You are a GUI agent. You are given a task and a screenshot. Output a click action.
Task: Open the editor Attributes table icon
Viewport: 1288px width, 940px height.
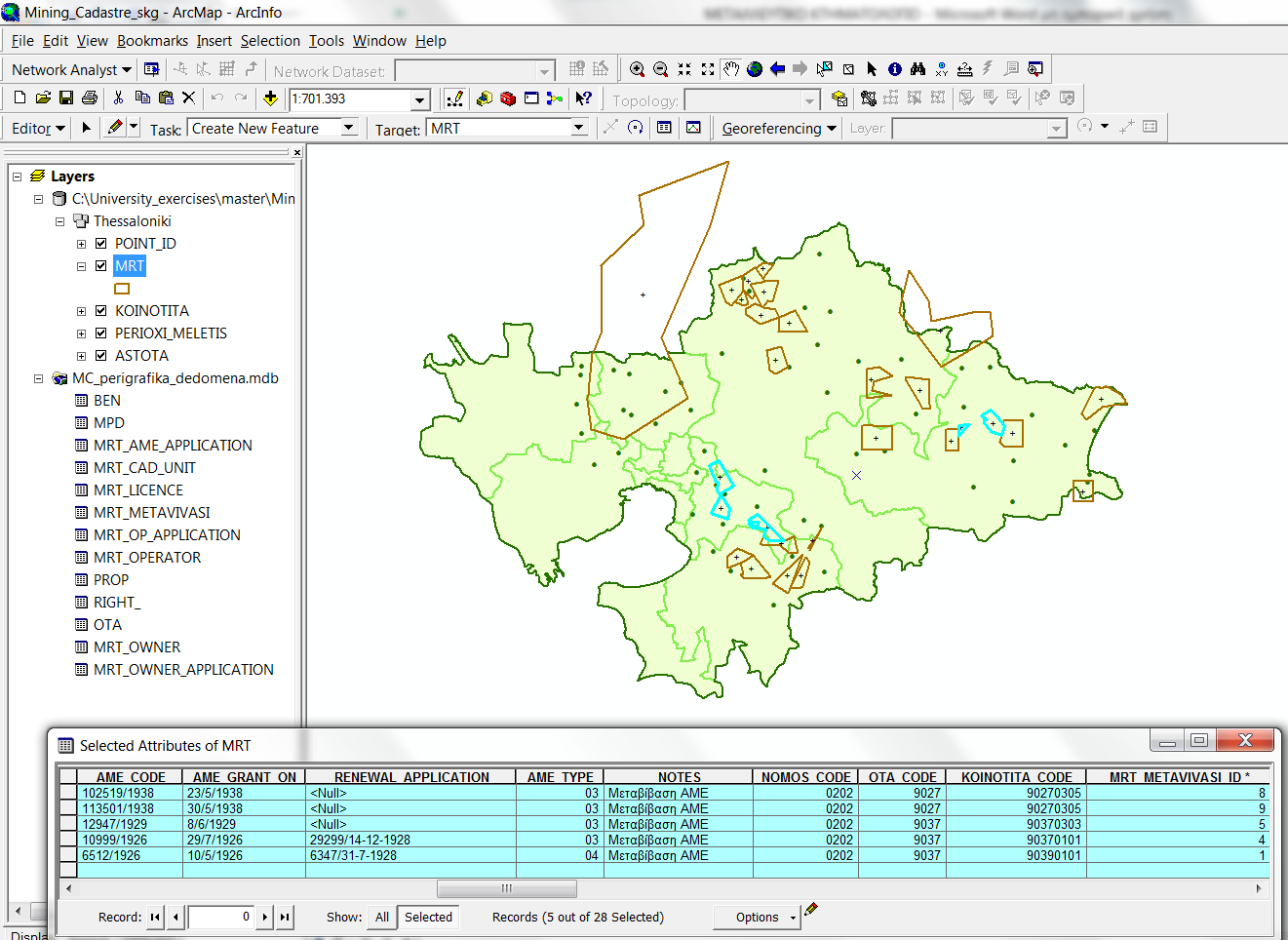tap(664, 128)
